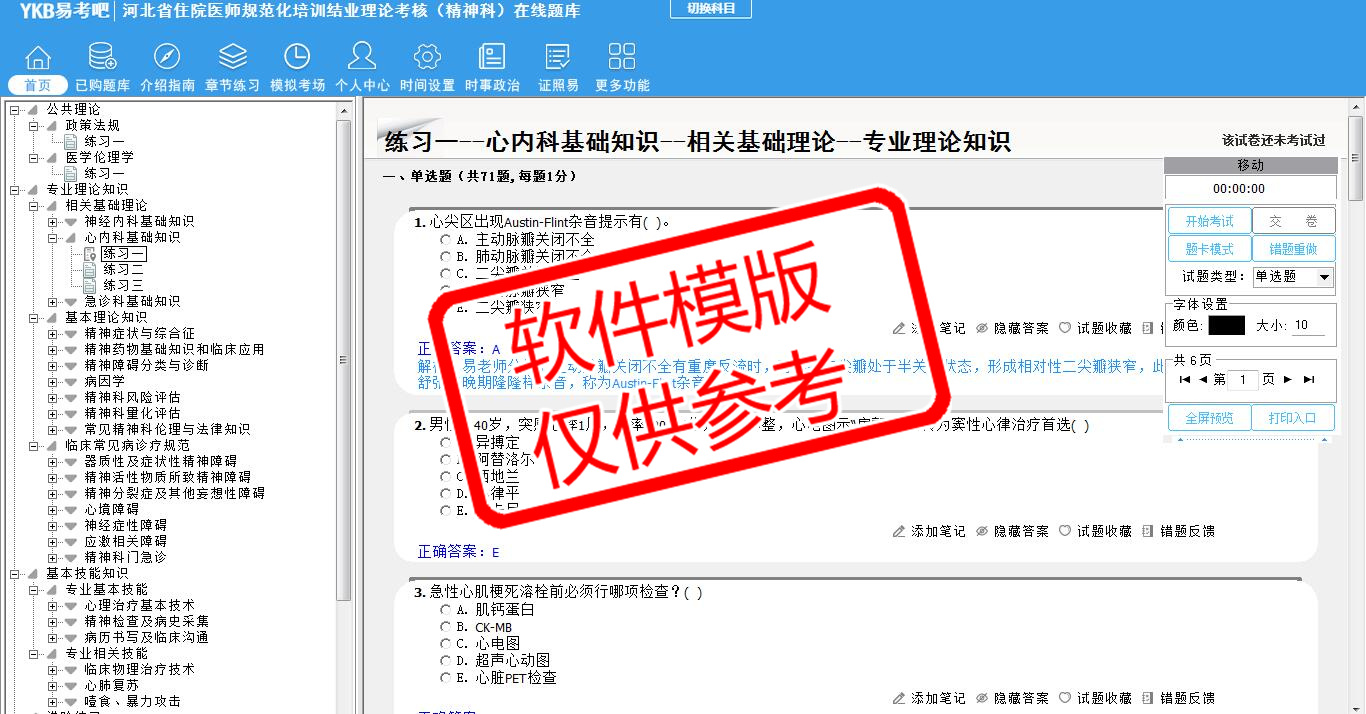This screenshot has height=714, width=1366.
Task: Go to last page arrow icon
Action: tap(1309, 380)
